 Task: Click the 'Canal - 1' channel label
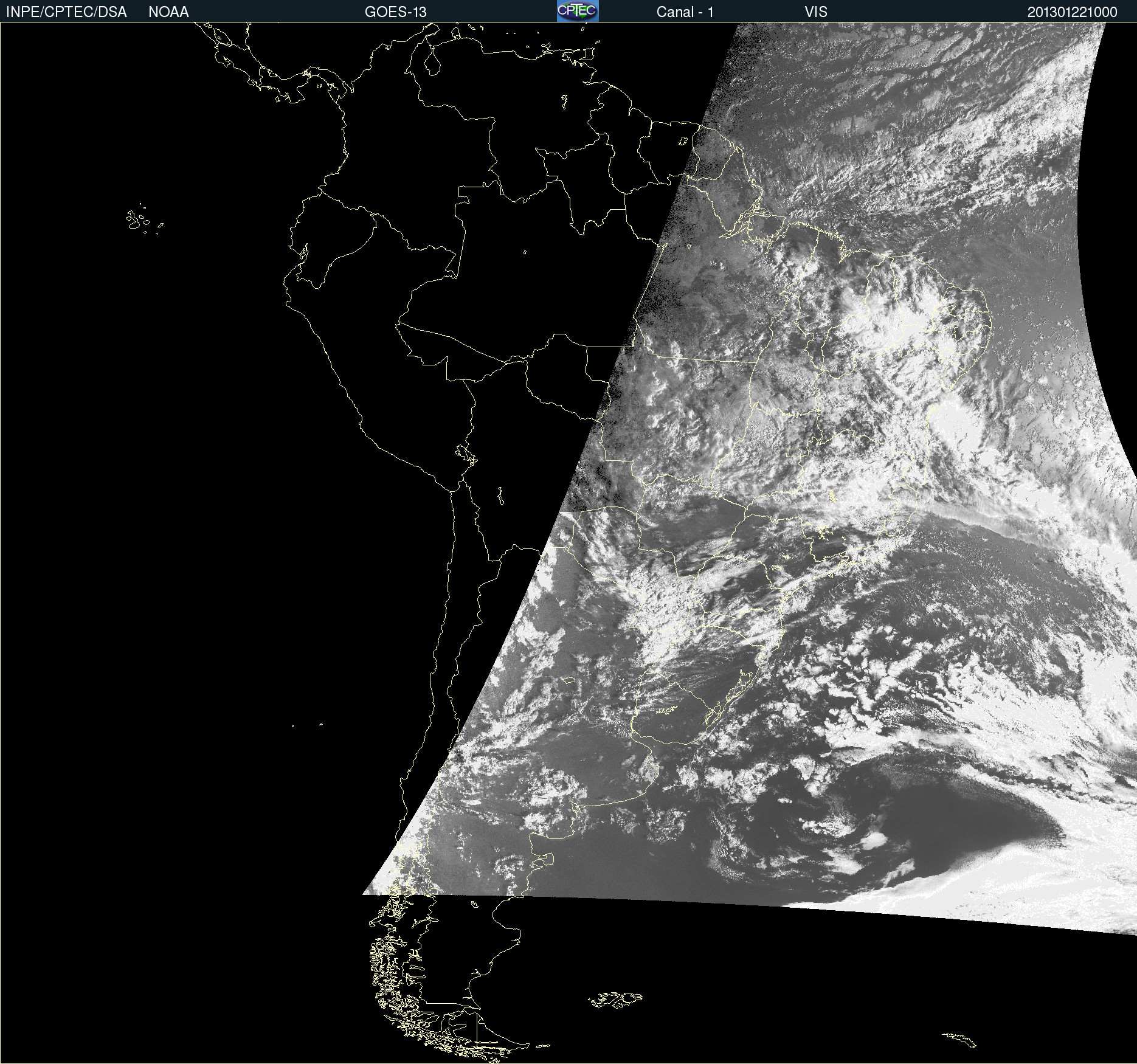point(685,12)
